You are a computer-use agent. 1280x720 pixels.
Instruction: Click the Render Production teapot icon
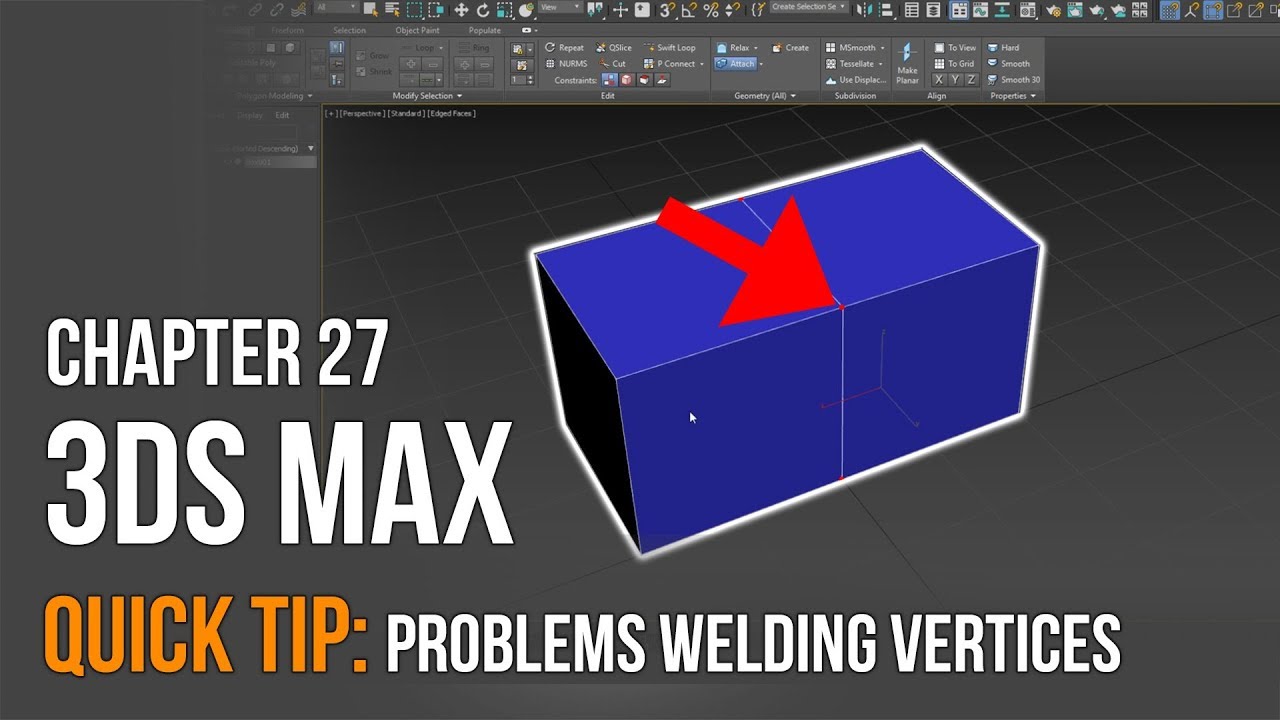click(1096, 9)
